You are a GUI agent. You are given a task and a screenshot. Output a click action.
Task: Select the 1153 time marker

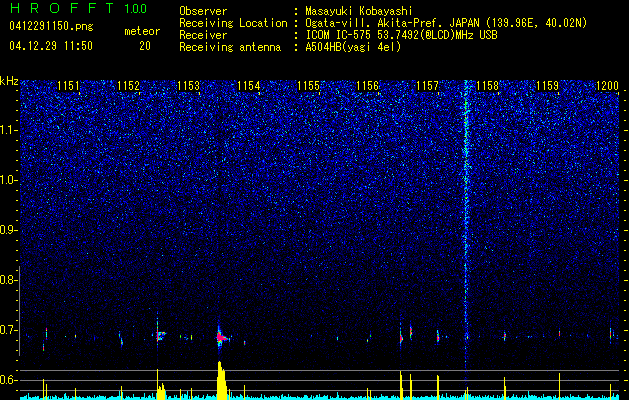pyautogui.click(x=189, y=86)
